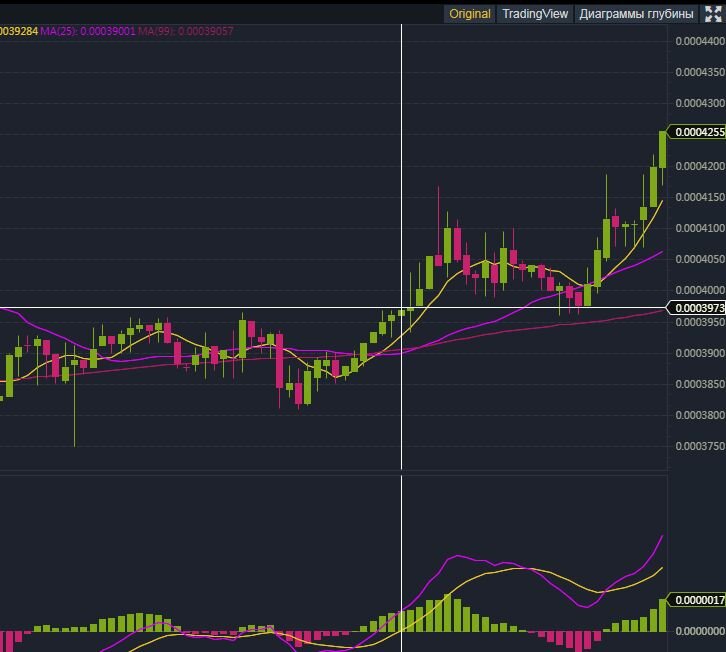726x652 pixels.
Task: Click the 0.0004000 price axis label
Action: [700, 290]
